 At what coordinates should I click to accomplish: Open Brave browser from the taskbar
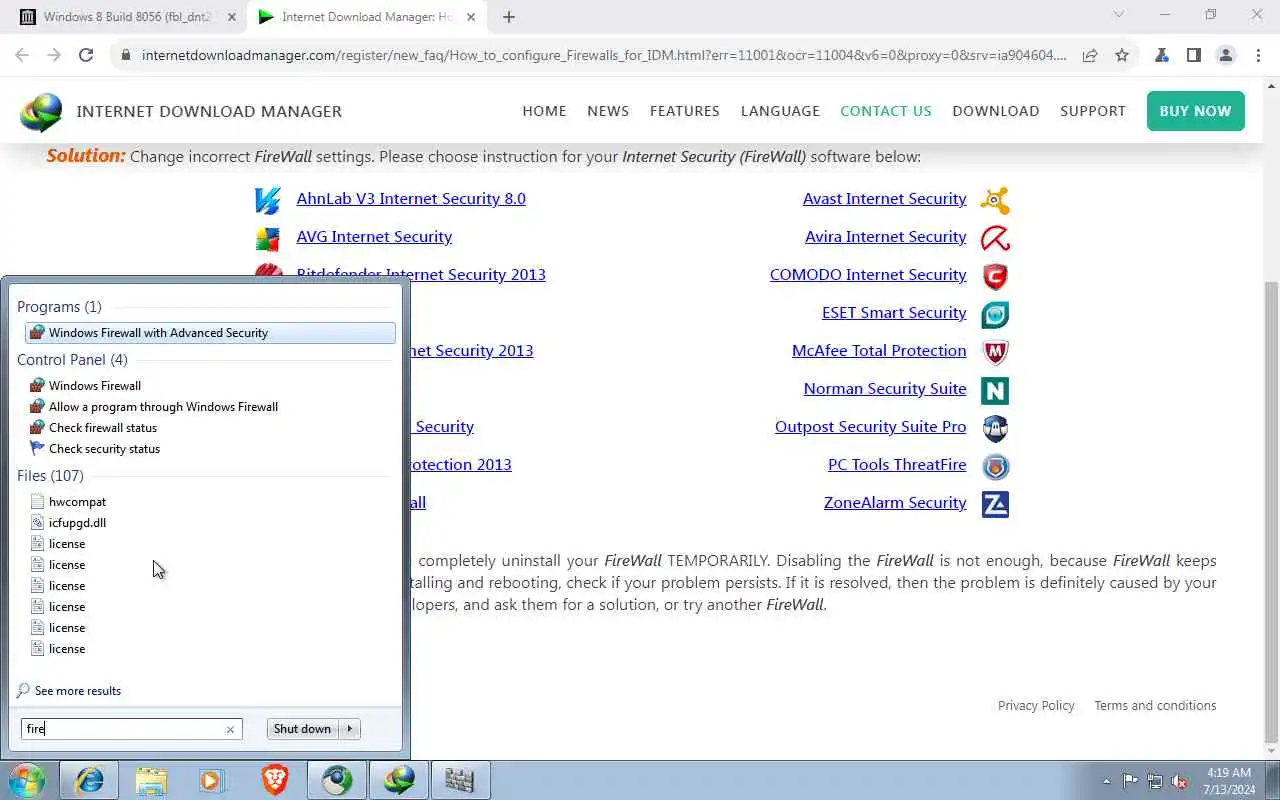pos(275,780)
